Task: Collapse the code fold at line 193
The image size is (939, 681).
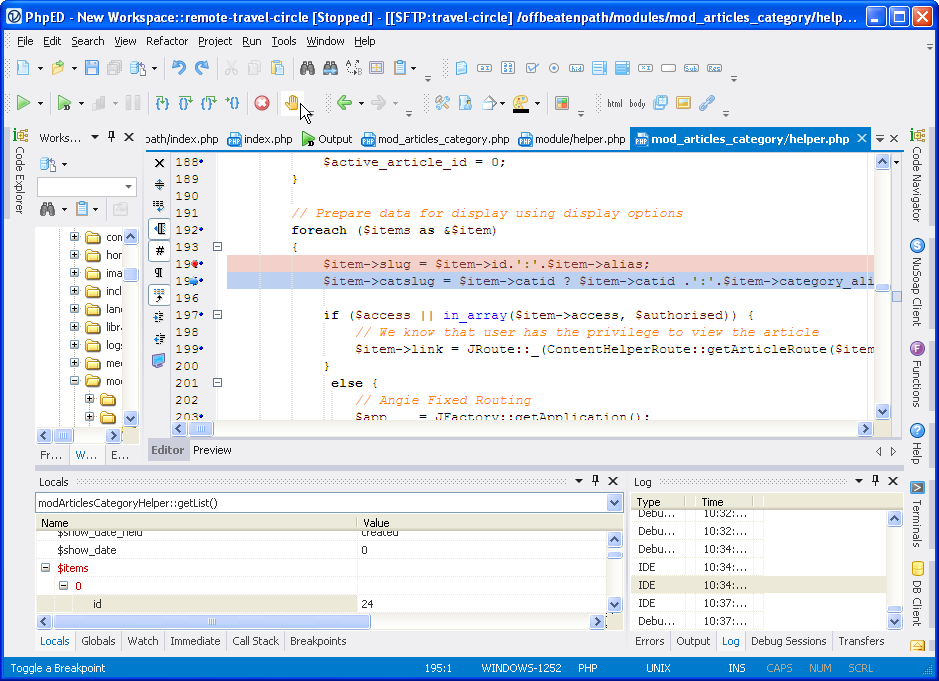Action: click(x=217, y=247)
